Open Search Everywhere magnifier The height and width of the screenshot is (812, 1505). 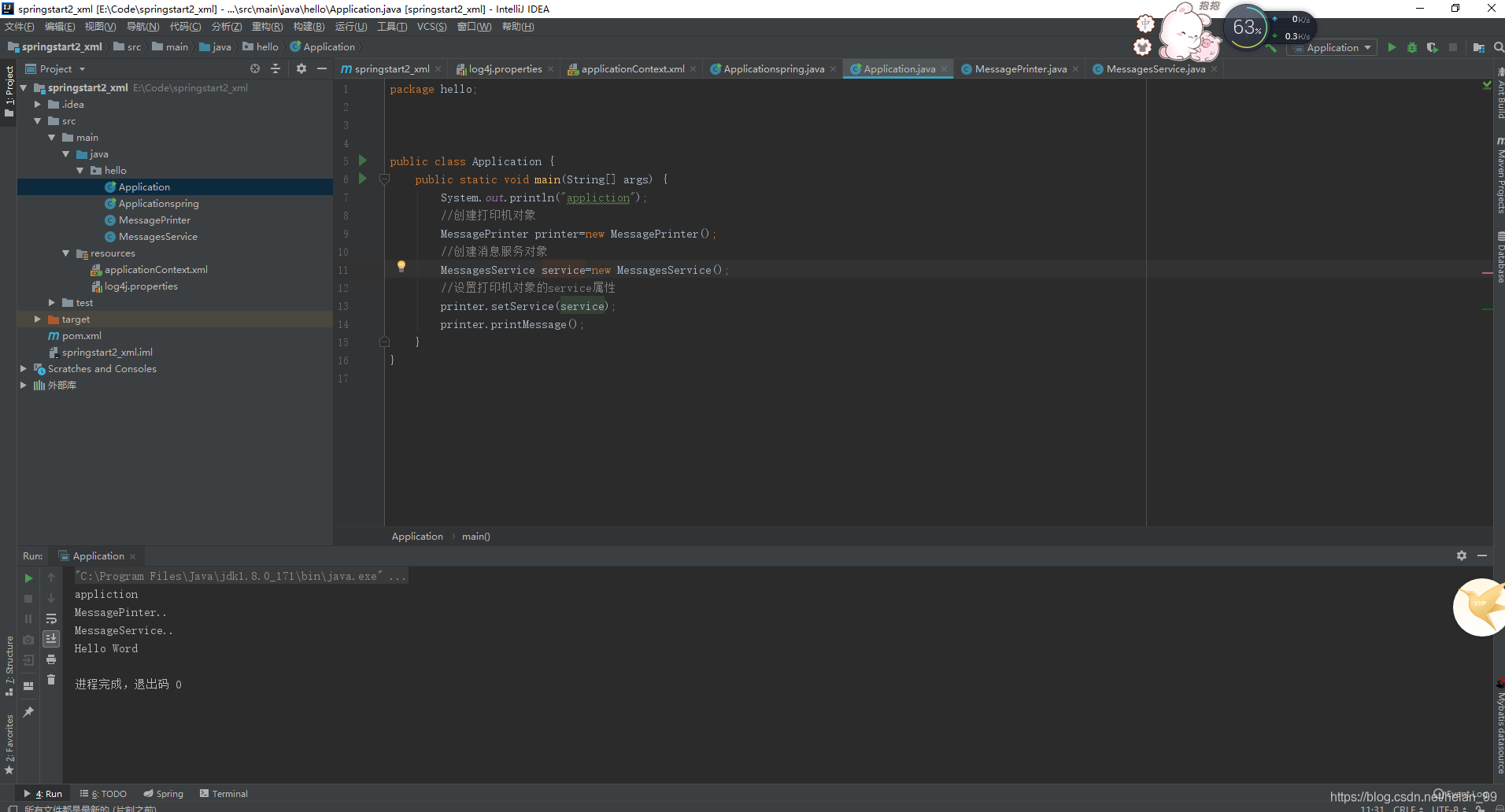point(1499,48)
